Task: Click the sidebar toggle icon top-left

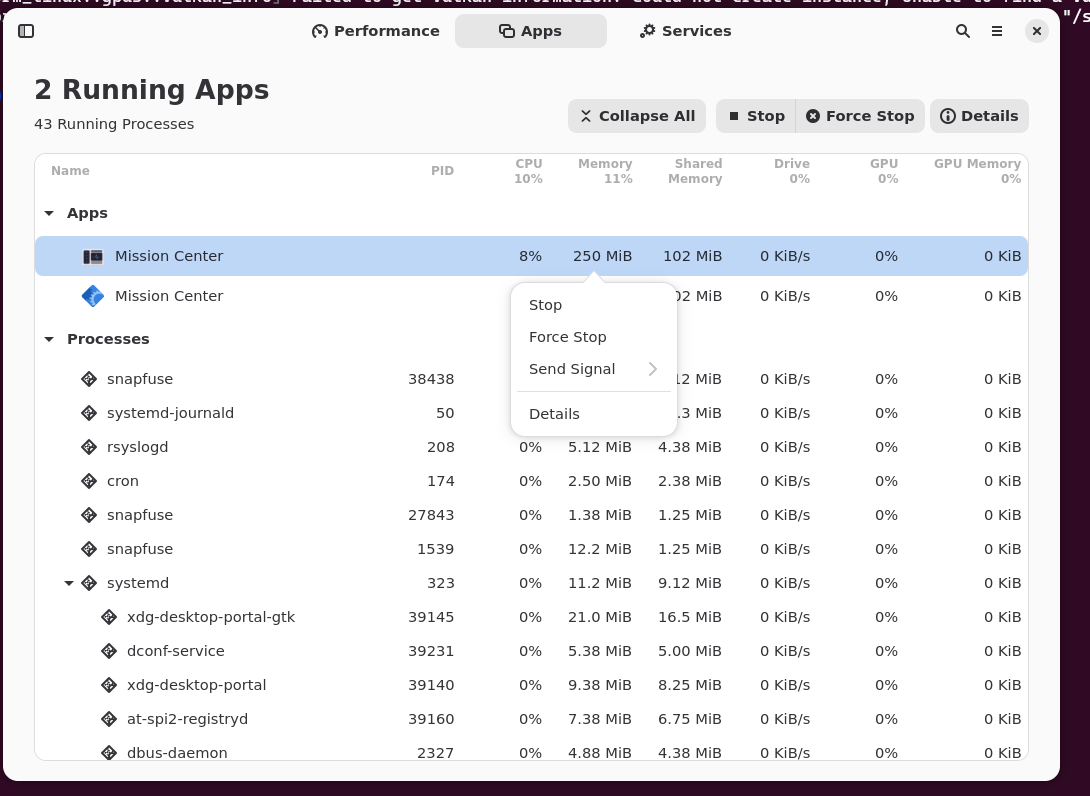Action: 26,31
